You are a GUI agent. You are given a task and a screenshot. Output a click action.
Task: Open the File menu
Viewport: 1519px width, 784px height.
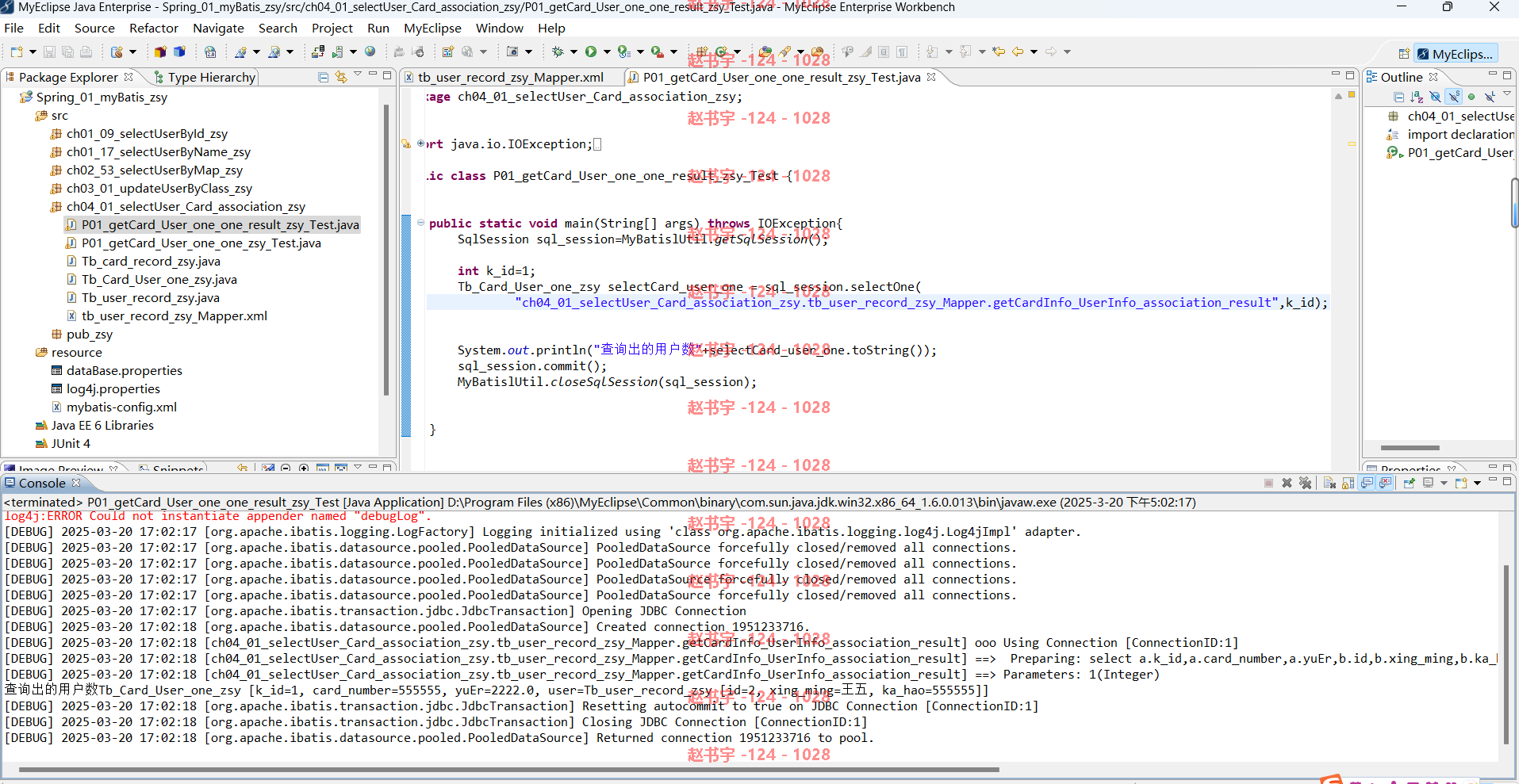click(13, 28)
